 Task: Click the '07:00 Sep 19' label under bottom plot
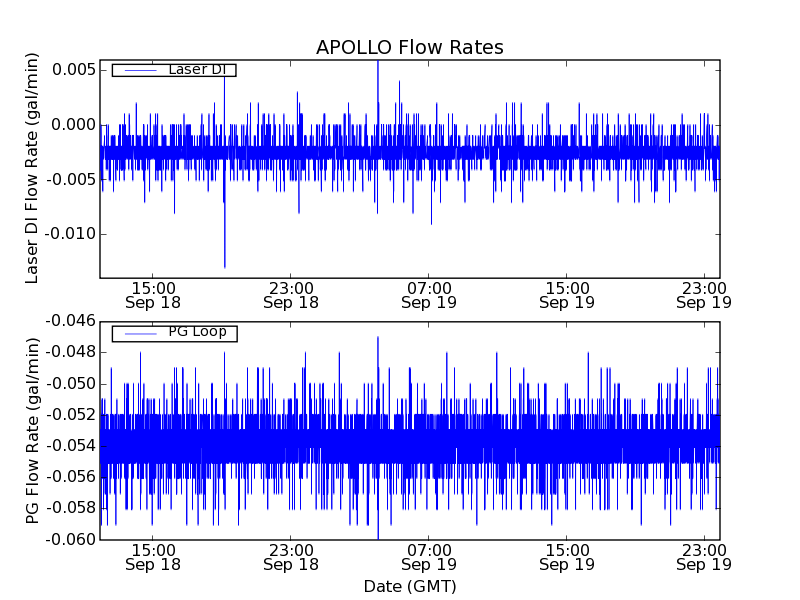pyautogui.click(x=429, y=558)
